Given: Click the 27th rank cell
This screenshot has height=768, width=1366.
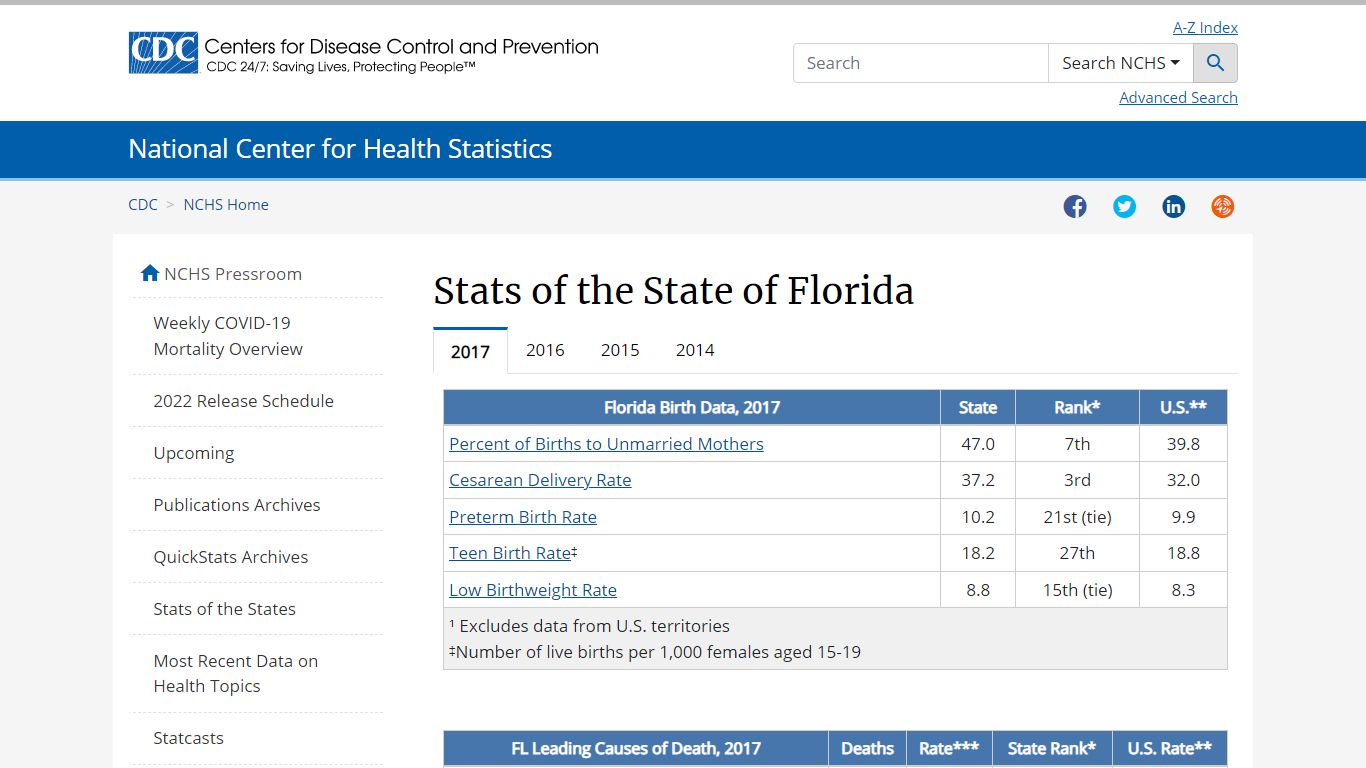Looking at the screenshot, I should (1077, 553).
